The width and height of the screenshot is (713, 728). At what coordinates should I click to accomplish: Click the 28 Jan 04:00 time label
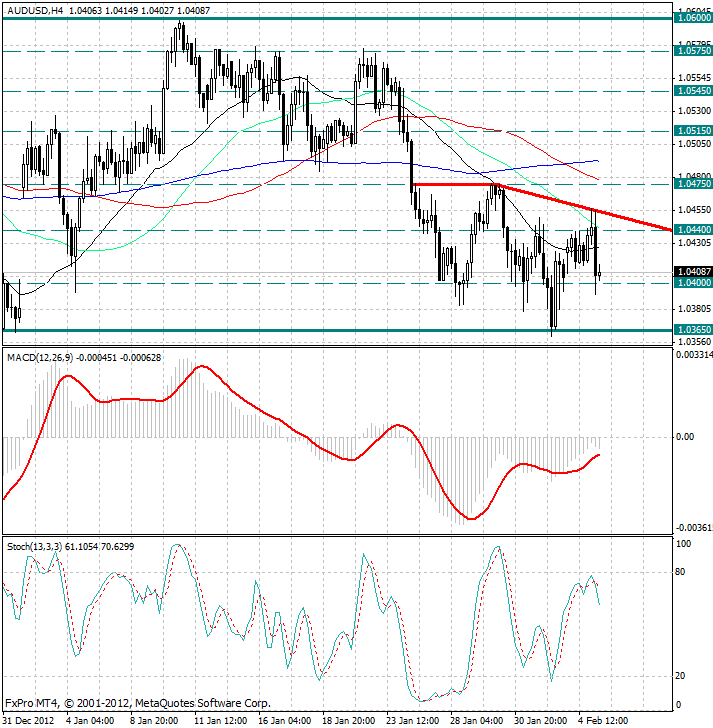474,719
